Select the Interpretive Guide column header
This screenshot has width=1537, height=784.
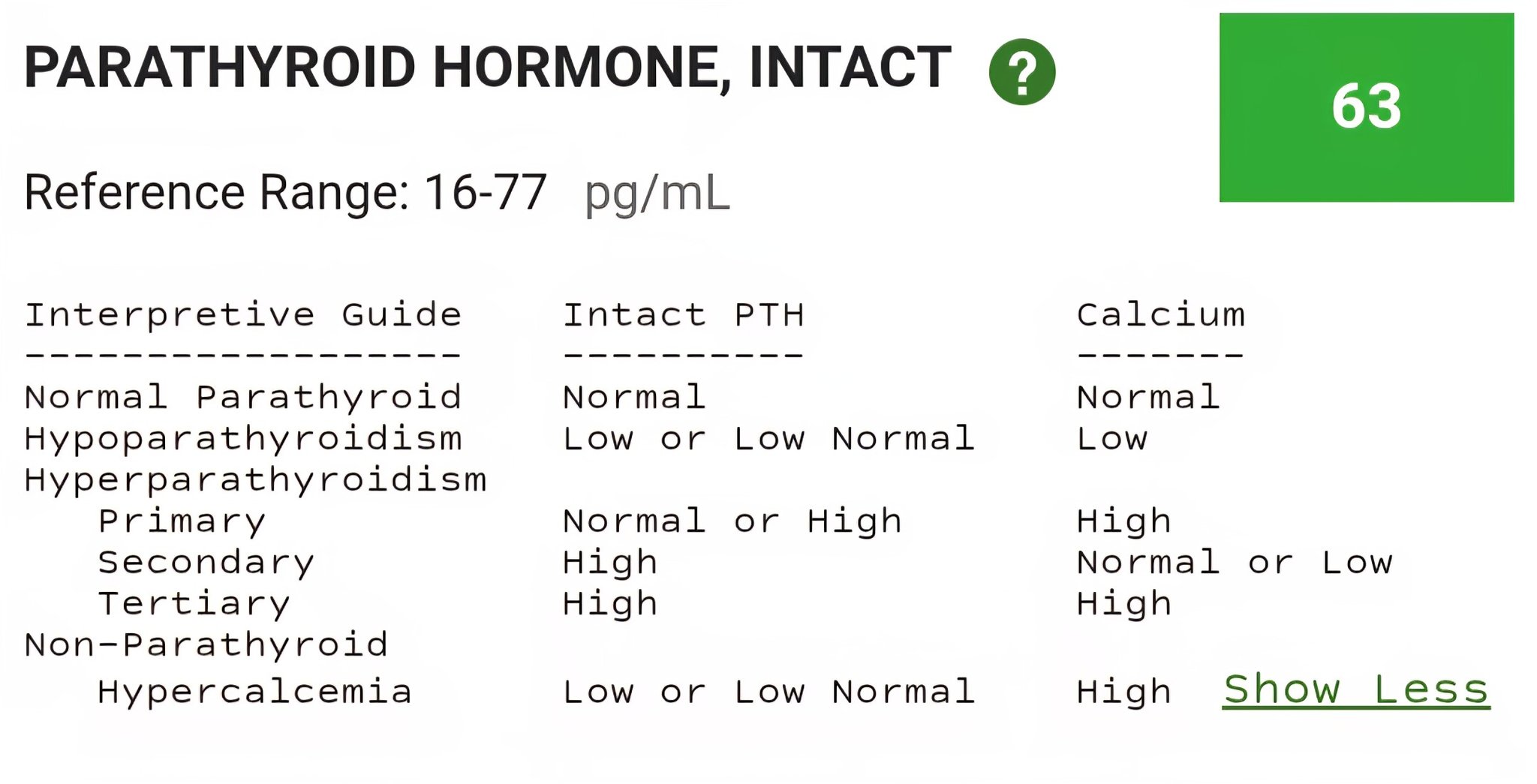[243, 316]
